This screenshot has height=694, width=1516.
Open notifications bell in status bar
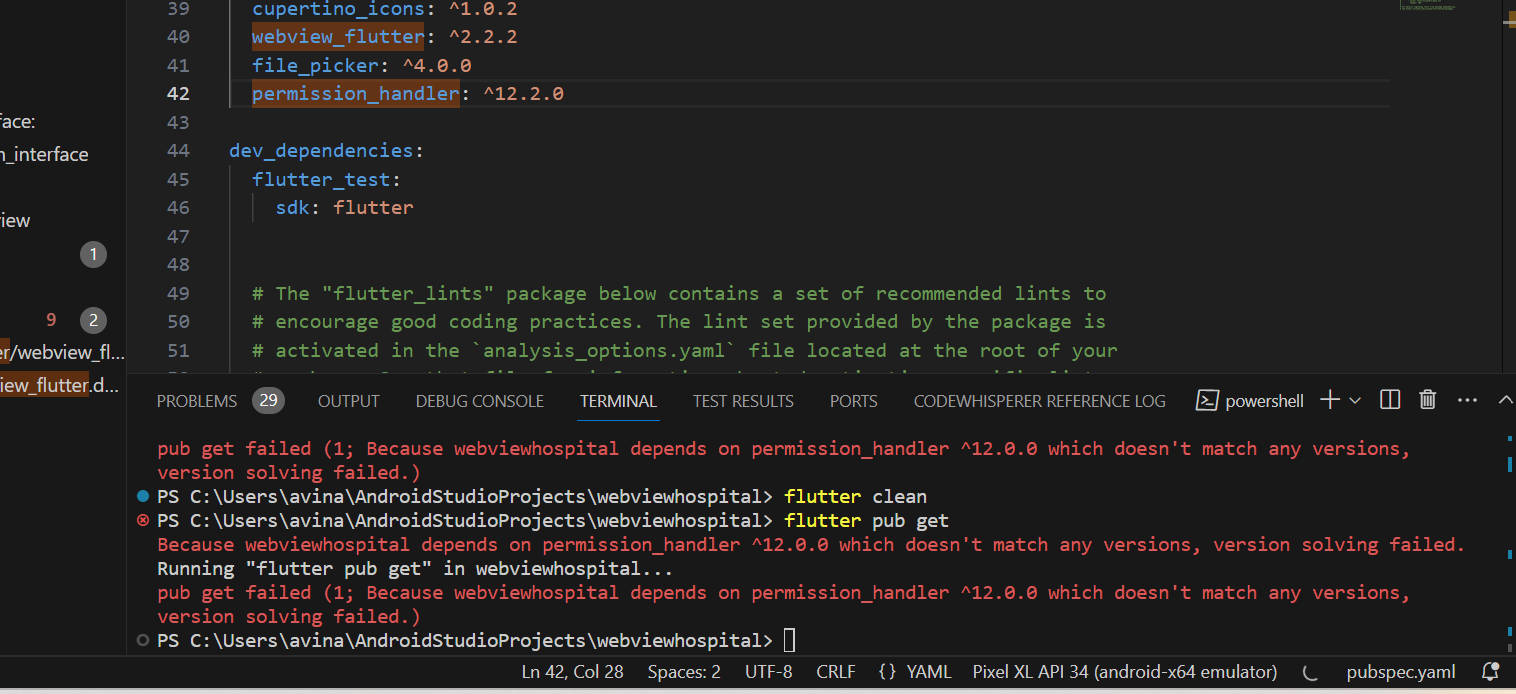[1490, 672]
